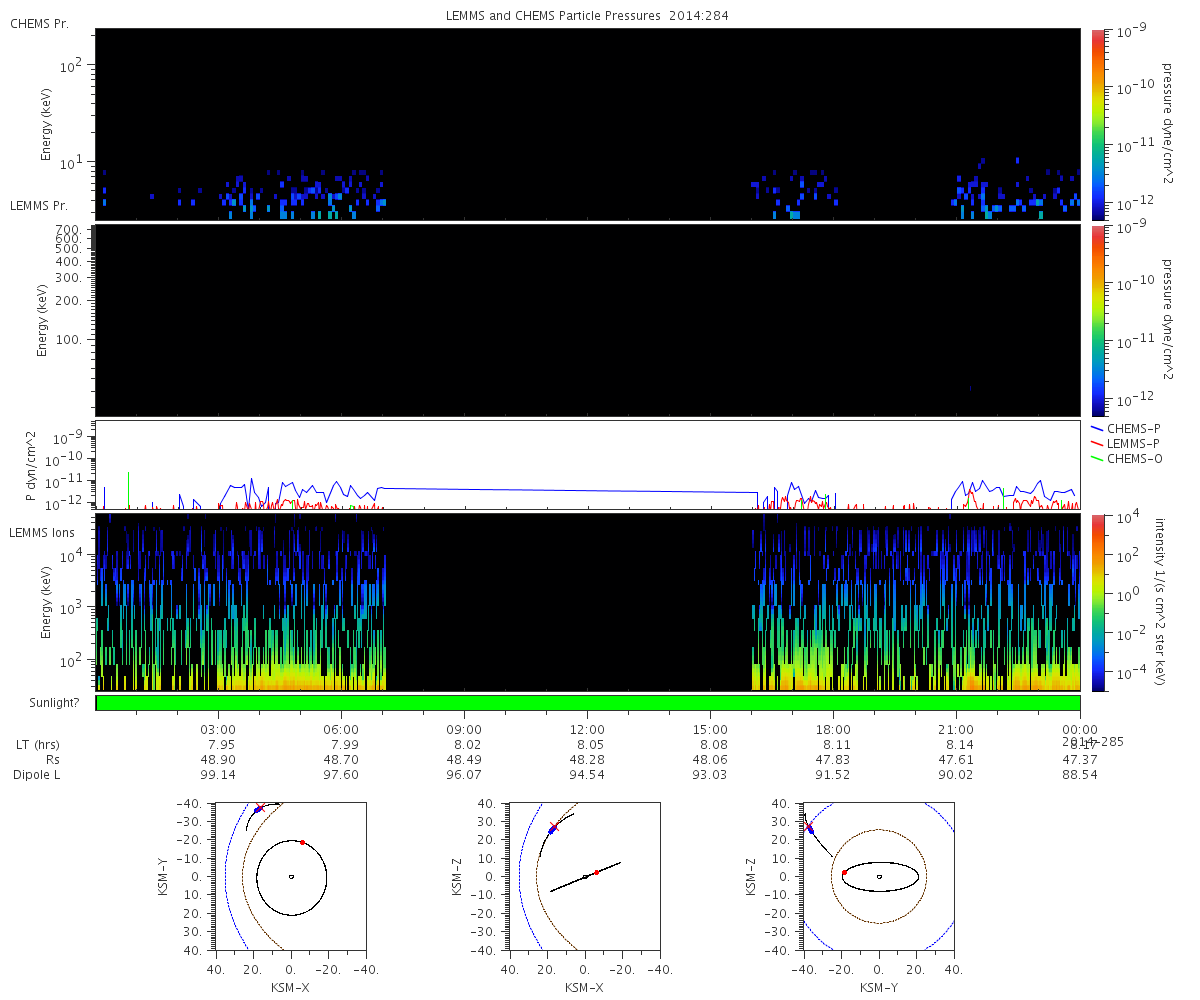Click the Rs value 48.90
The height and width of the screenshot is (1000, 1200).
click(218, 760)
